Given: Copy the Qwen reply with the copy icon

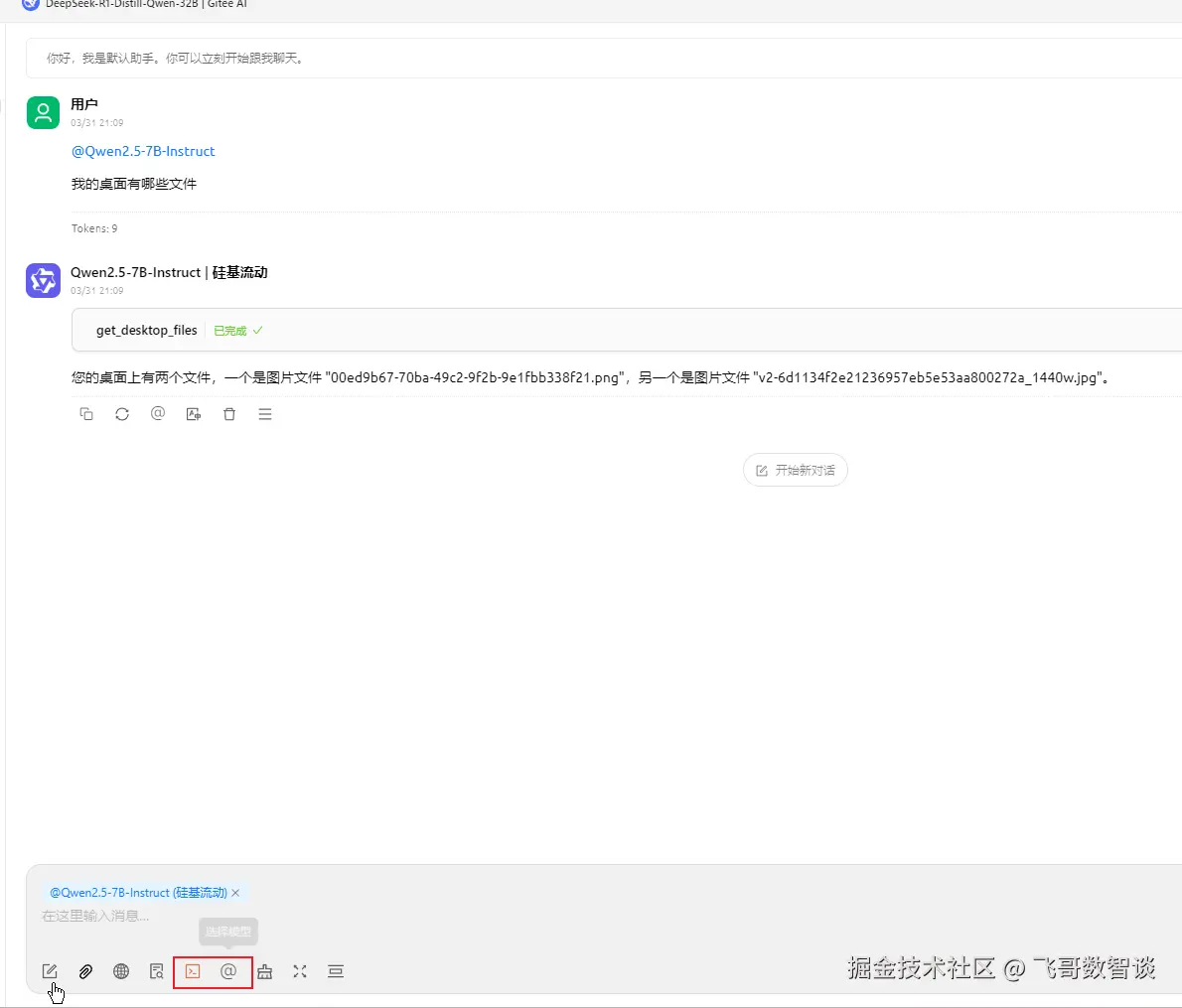Looking at the screenshot, I should pyautogui.click(x=86, y=414).
